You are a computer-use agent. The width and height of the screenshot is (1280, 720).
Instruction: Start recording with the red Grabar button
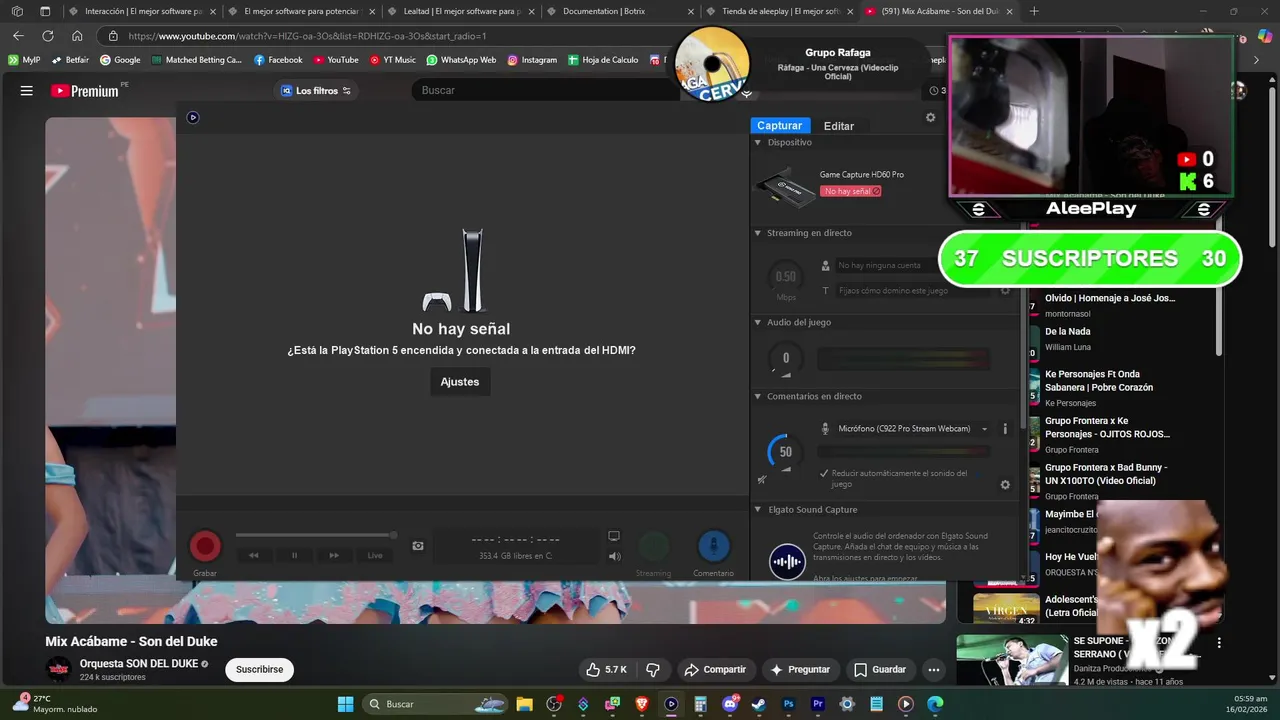click(x=205, y=546)
